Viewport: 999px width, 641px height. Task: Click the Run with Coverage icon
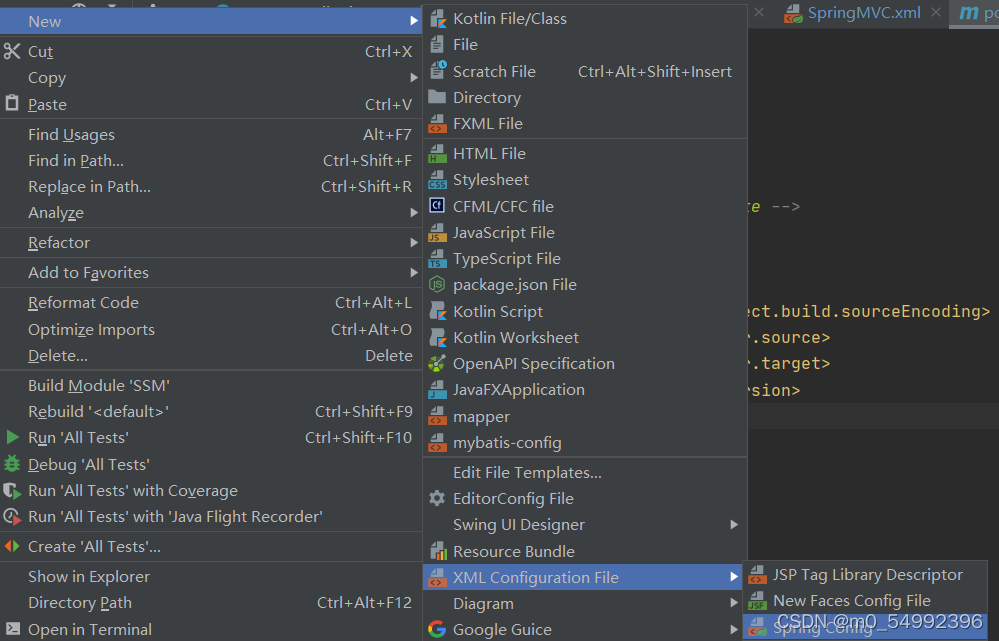12,491
